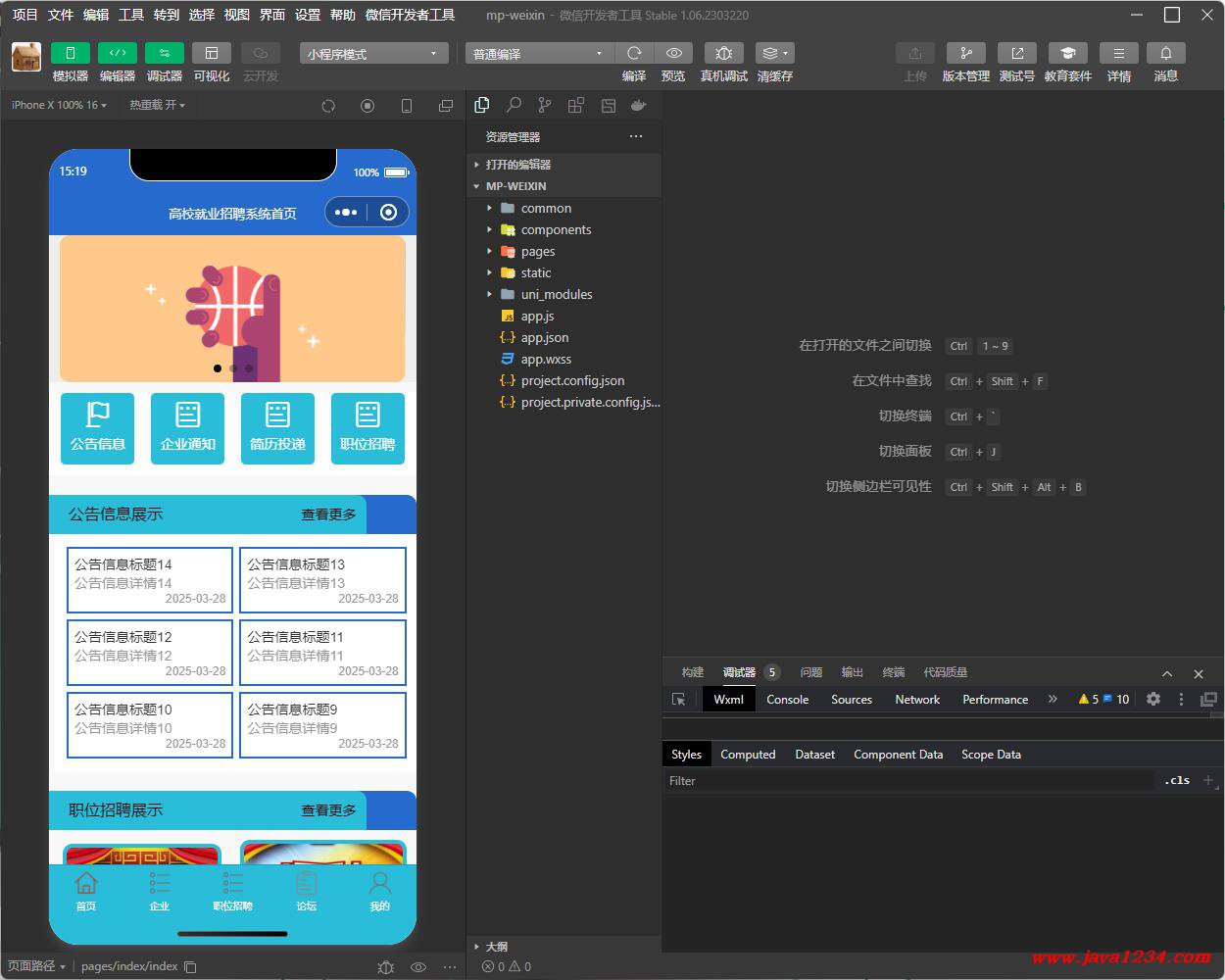Toggle the Visualization (可视化) button

[211, 53]
